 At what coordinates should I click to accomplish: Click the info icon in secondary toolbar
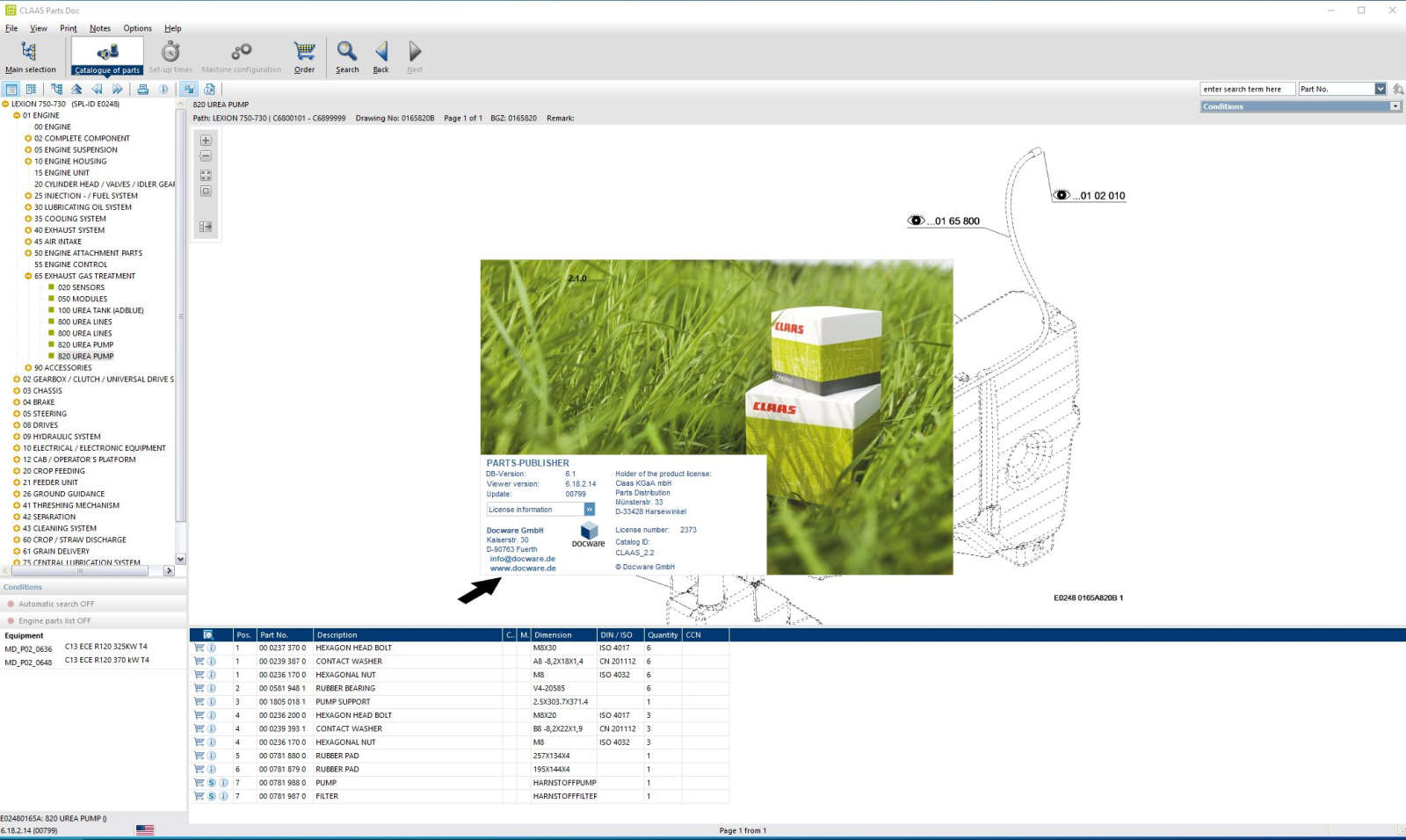tap(163, 89)
